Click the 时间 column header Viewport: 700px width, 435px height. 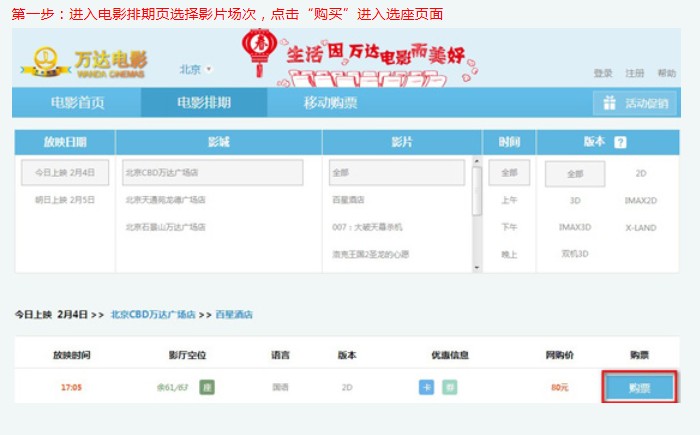(509, 142)
